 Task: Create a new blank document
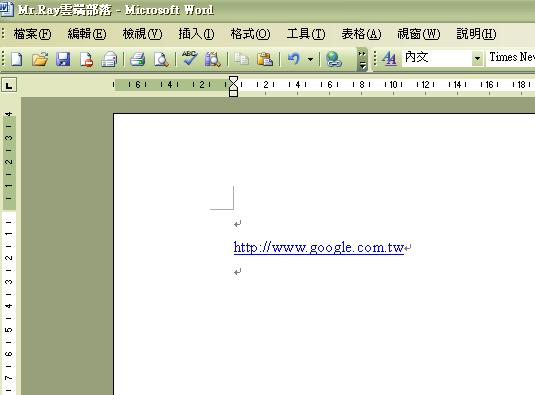pos(17,59)
